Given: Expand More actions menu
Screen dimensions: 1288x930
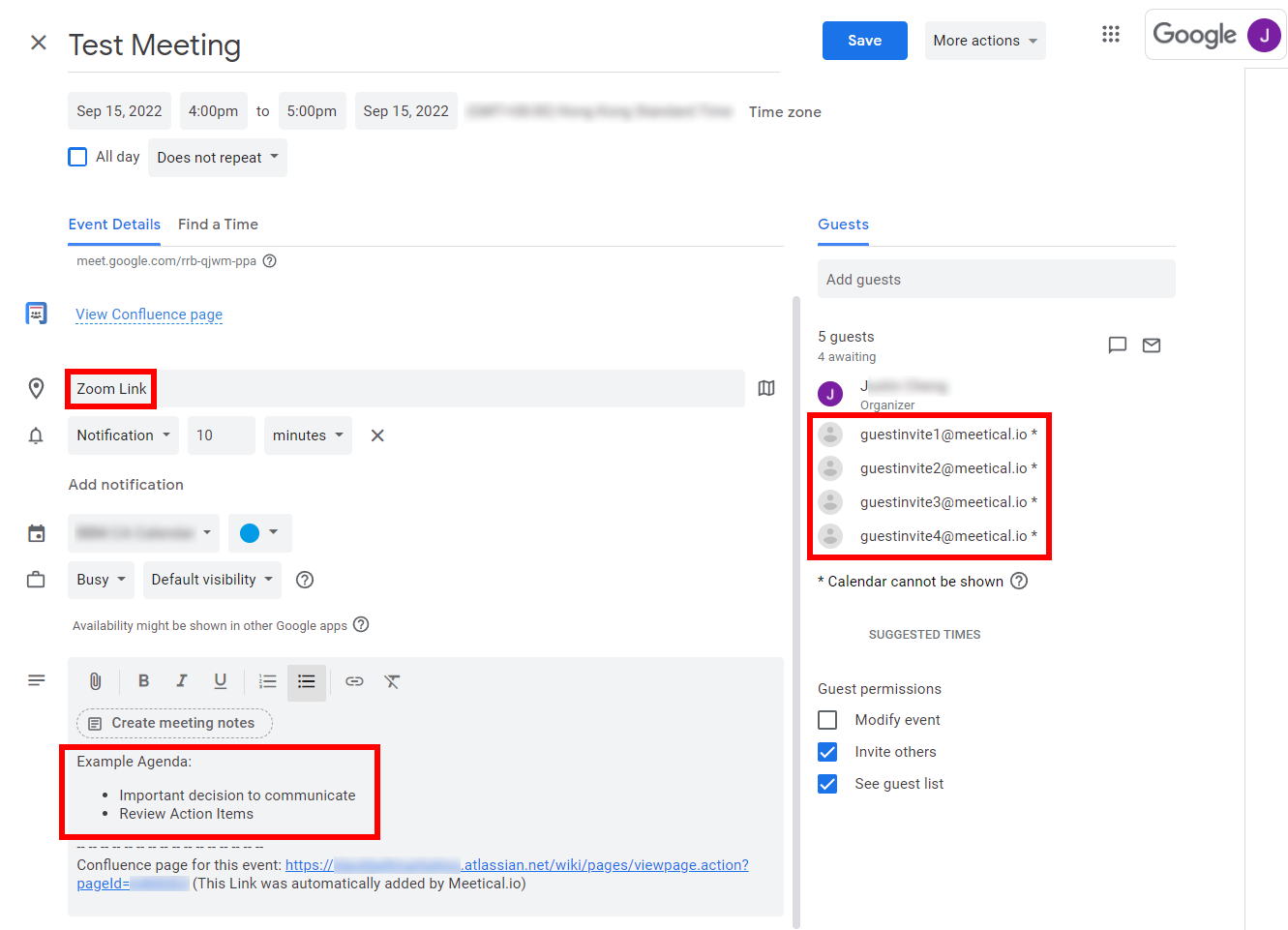Looking at the screenshot, I should pos(985,41).
